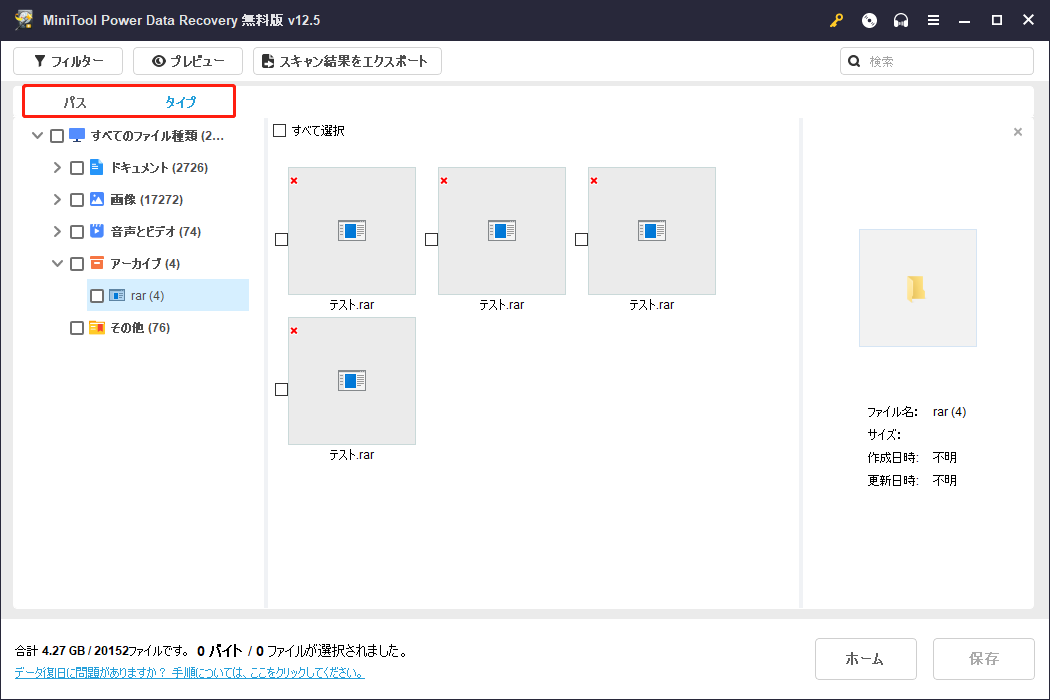The image size is (1050, 700).
Task: Check the その他 (76) checkbox
Action: (77, 328)
